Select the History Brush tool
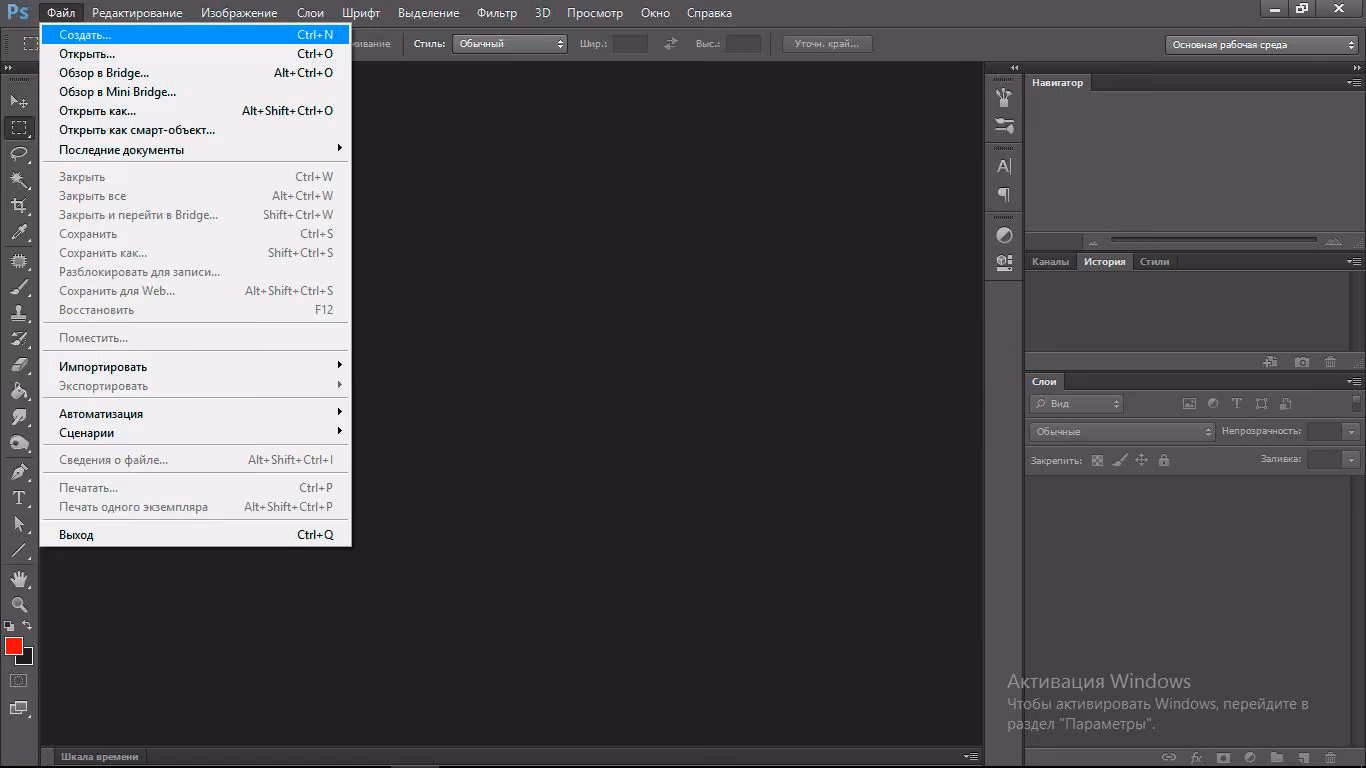This screenshot has height=768, width=1366. coord(19,339)
